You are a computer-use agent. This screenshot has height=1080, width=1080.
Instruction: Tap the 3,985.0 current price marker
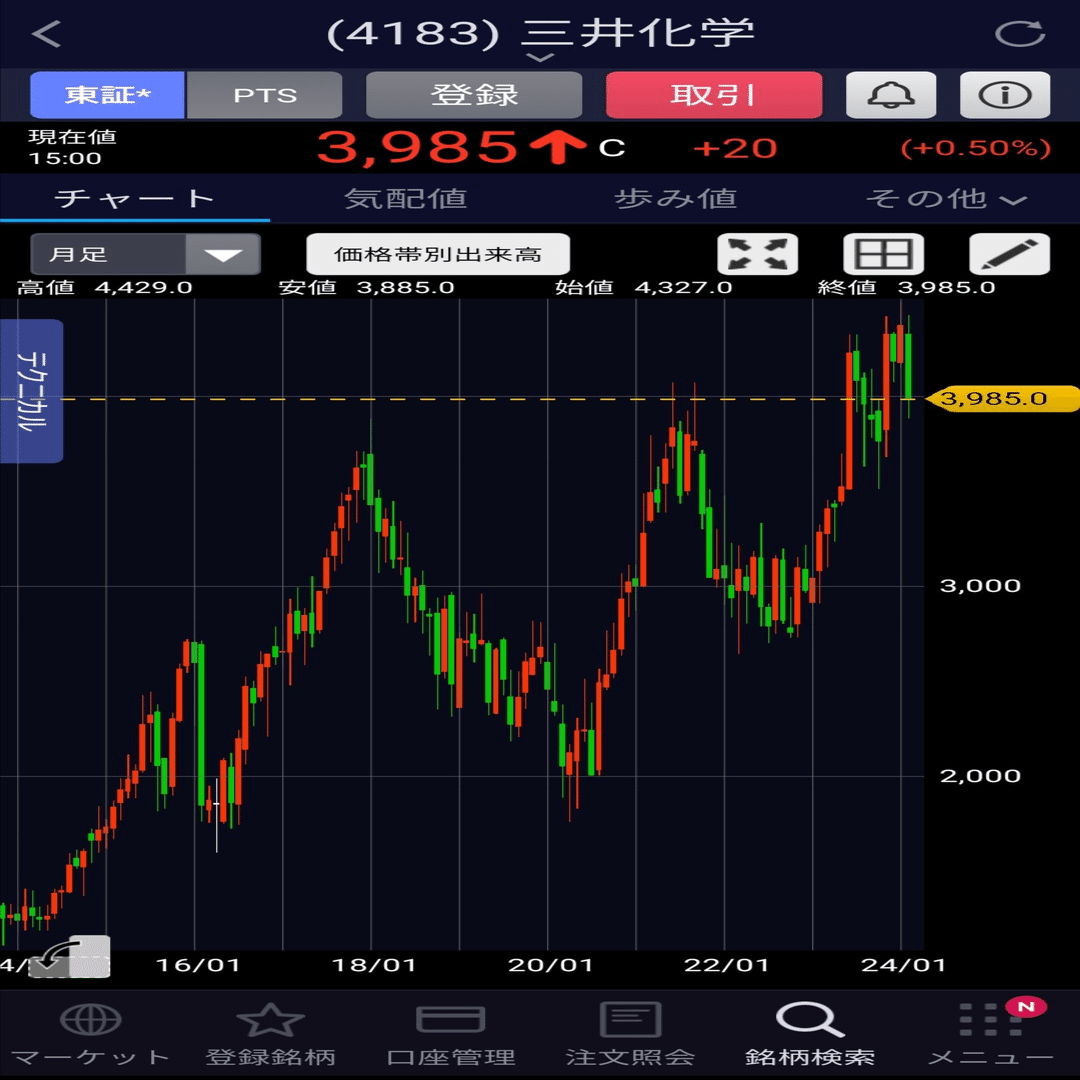(1001, 398)
